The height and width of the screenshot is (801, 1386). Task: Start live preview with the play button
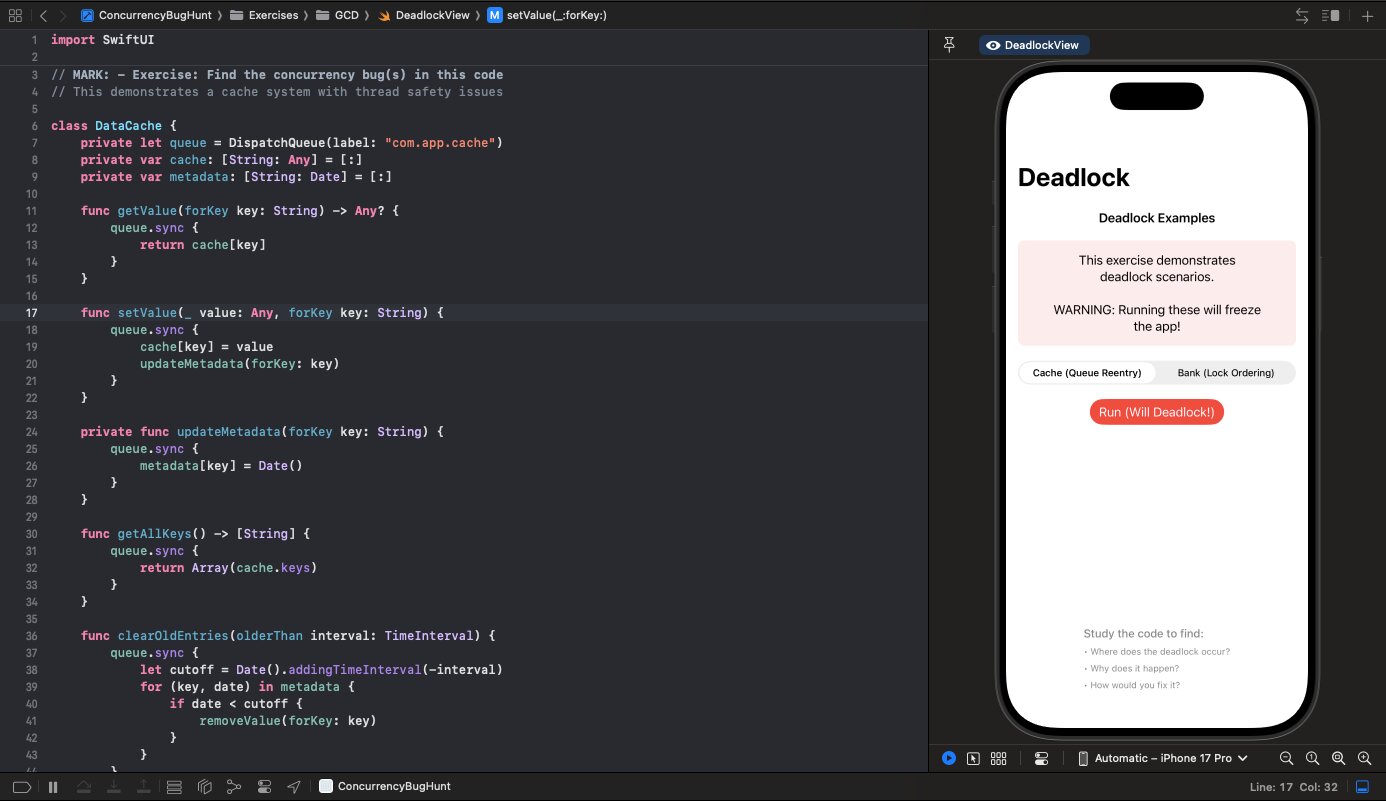coord(949,758)
